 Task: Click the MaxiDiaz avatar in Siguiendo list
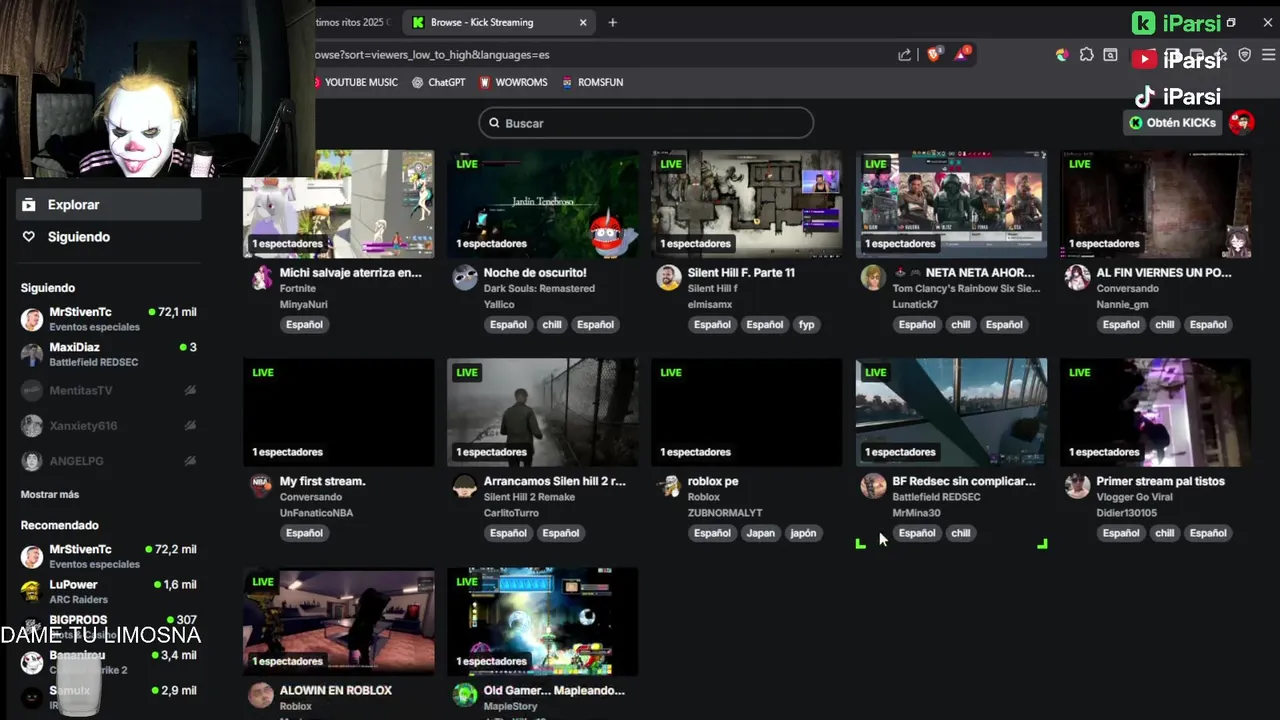tap(32, 354)
